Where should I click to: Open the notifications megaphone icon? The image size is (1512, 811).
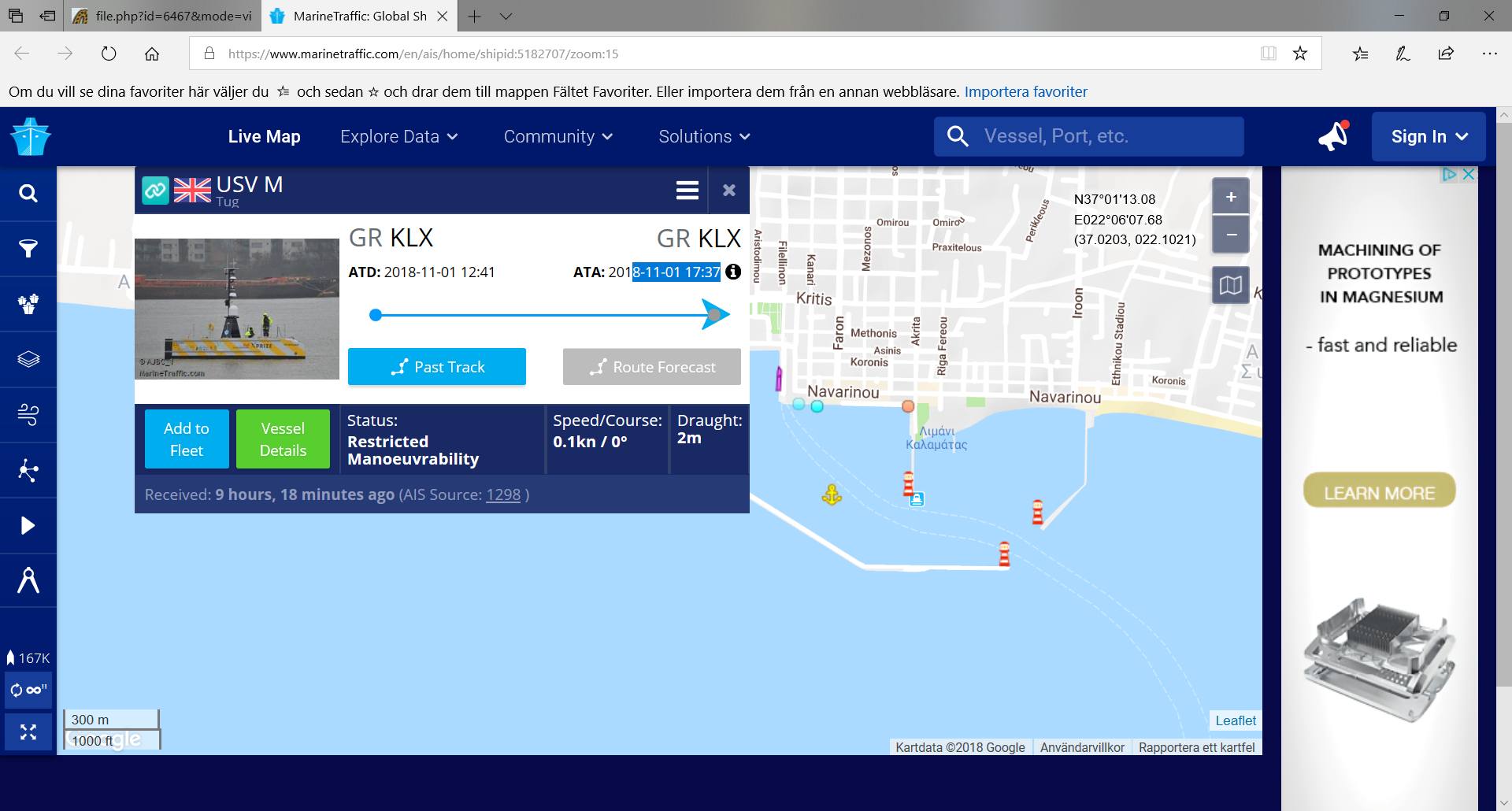click(1333, 136)
